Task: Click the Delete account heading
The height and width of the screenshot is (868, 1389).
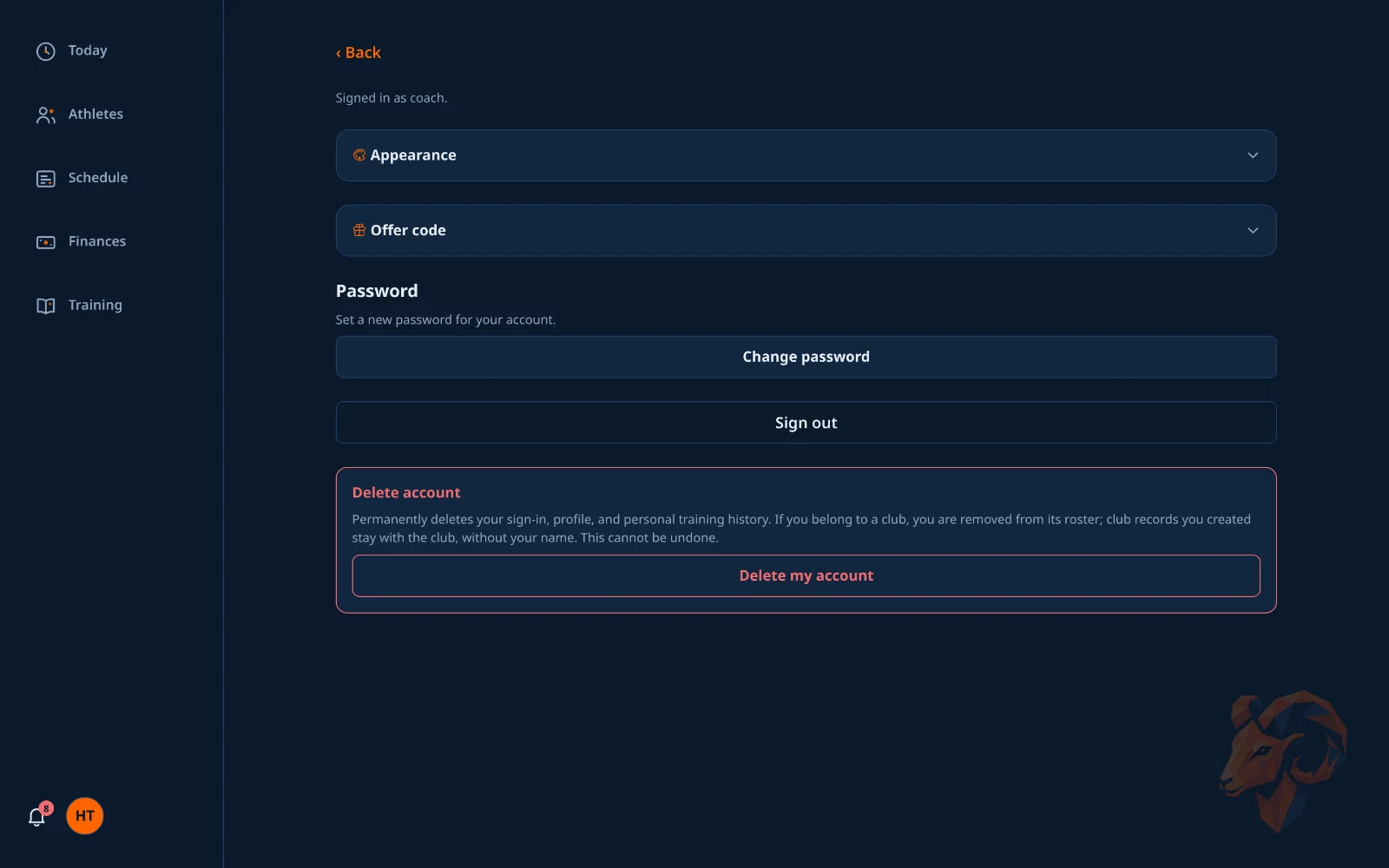Action: pos(406,492)
